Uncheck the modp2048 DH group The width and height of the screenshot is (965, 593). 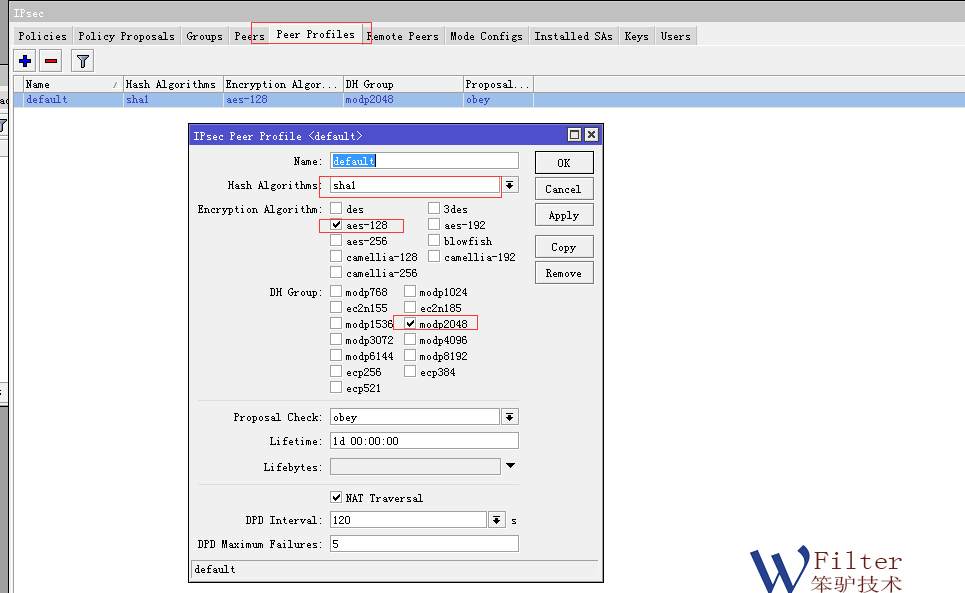410,324
